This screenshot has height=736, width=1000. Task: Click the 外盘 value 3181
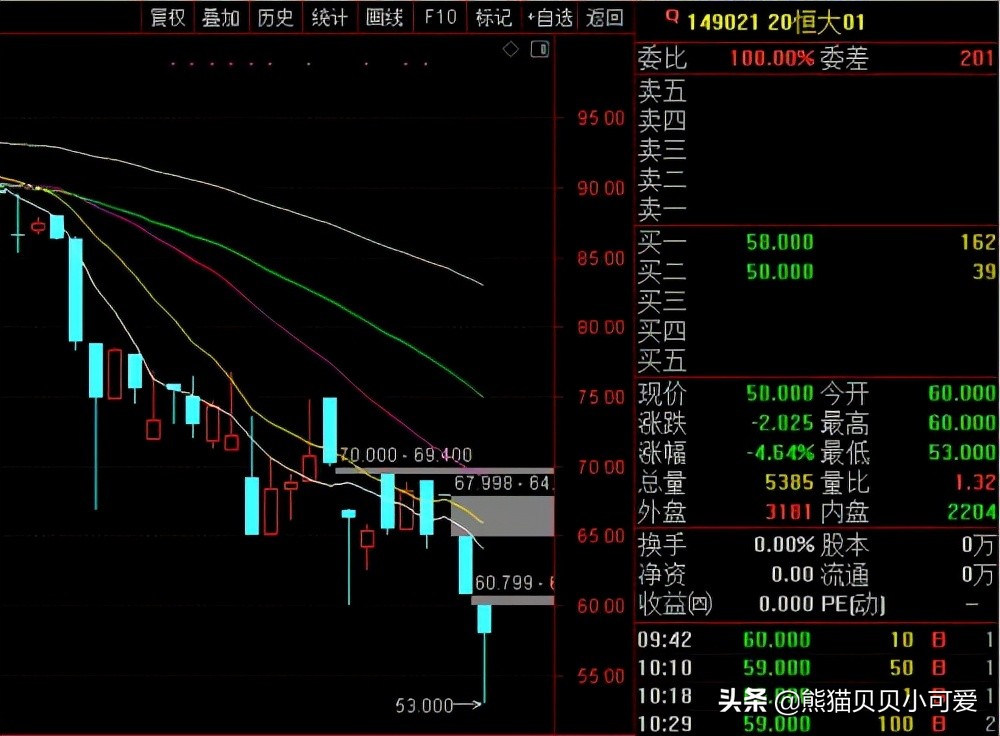pos(790,512)
